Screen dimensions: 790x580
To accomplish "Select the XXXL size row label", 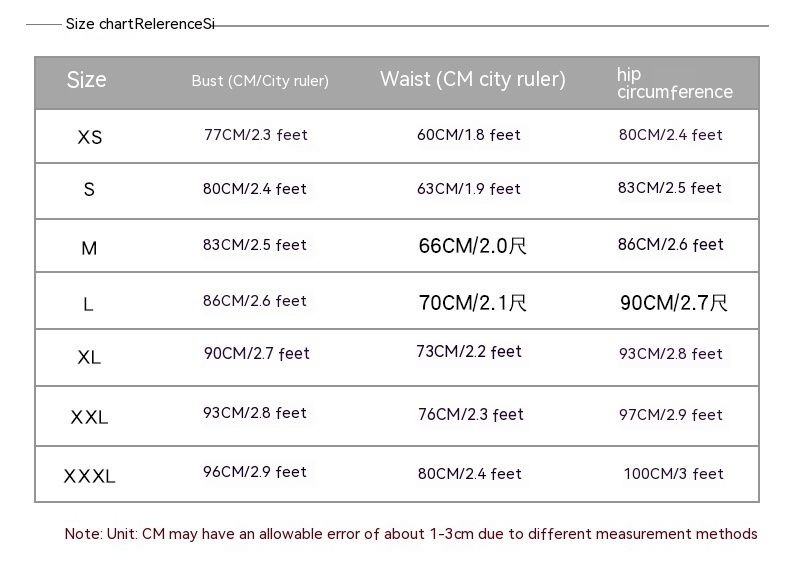I will (89, 476).
